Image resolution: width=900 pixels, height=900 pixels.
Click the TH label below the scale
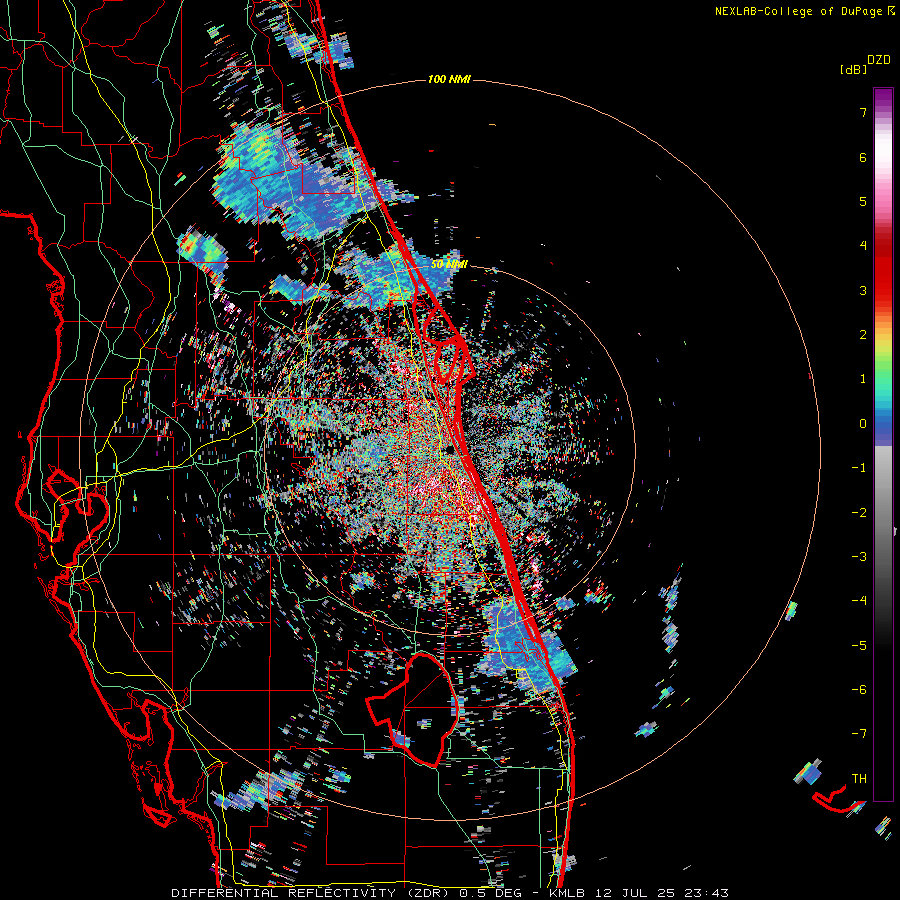point(859,779)
